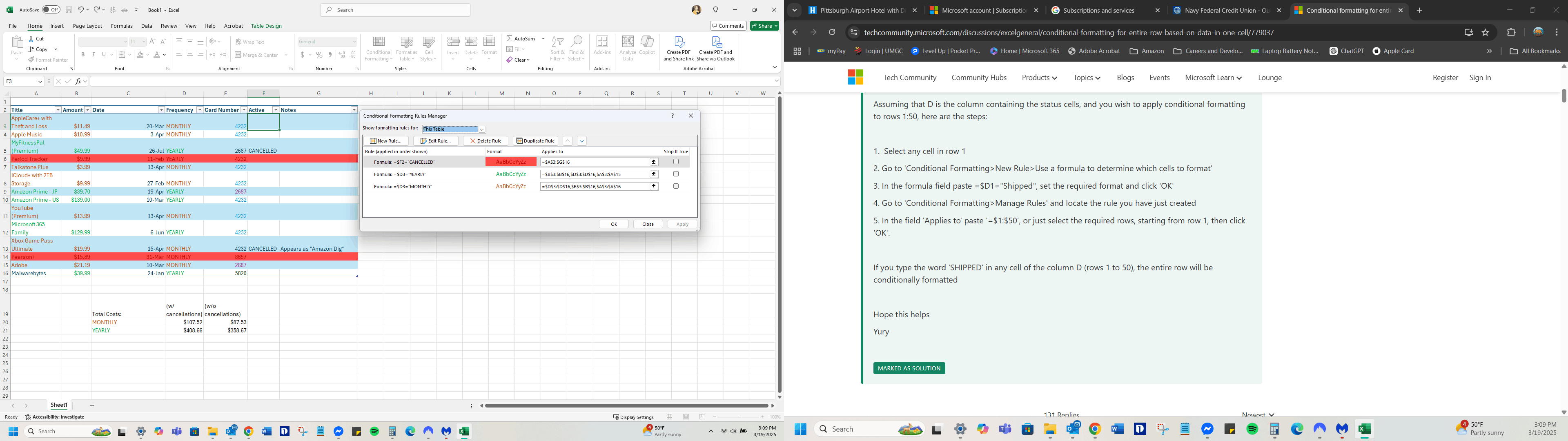
Task: Edit the Applies to field for MONTHLY rule
Action: (x=595, y=186)
